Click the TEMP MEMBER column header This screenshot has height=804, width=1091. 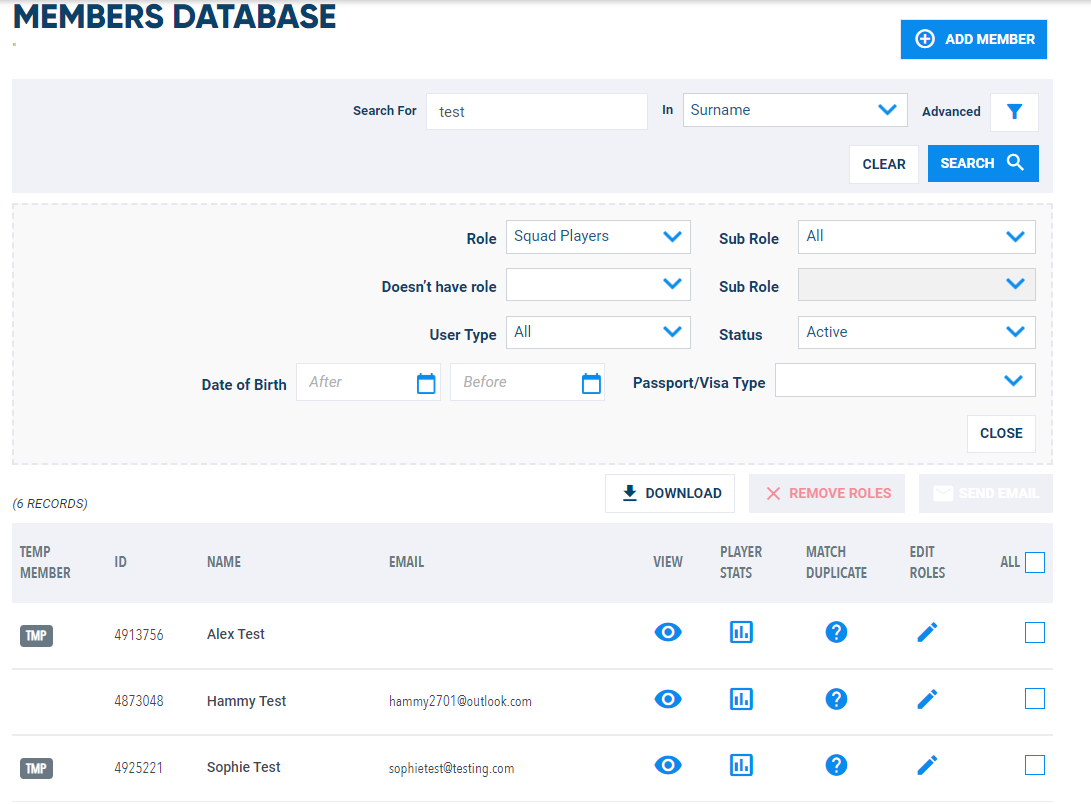tap(45, 562)
